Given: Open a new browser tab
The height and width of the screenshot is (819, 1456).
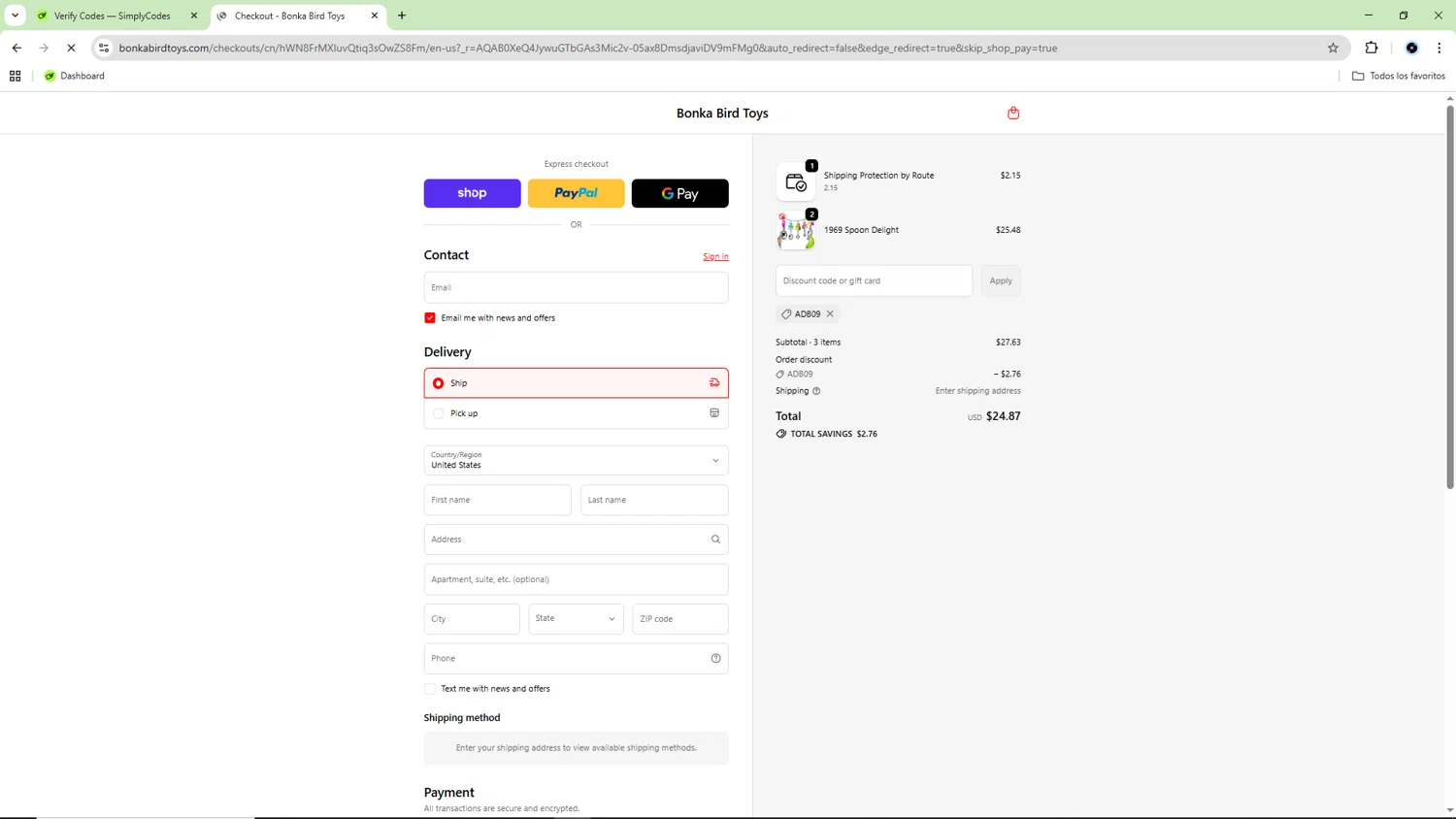Looking at the screenshot, I should 402,16.
